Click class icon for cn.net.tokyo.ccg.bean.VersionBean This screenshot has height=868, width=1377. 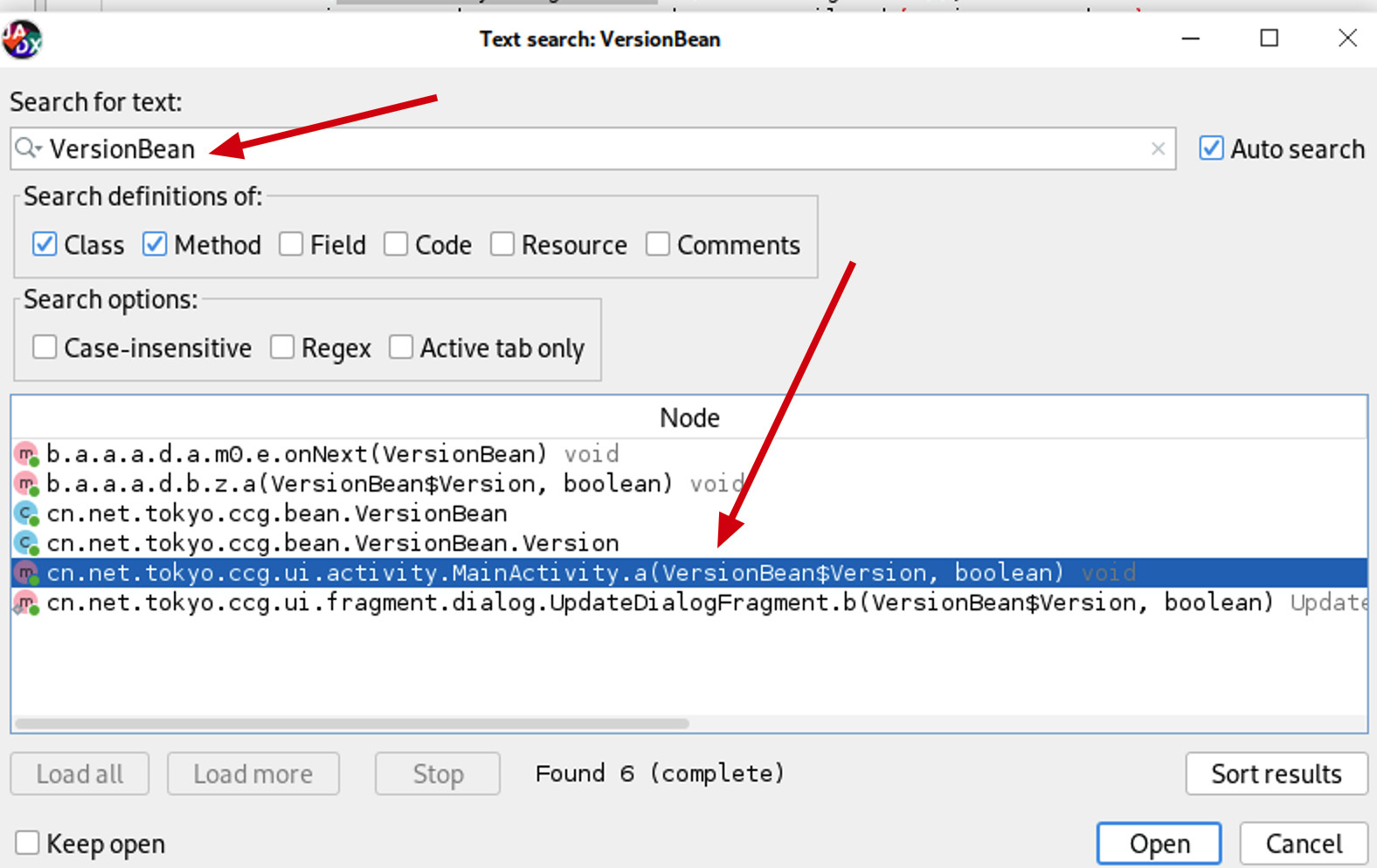point(27,513)
